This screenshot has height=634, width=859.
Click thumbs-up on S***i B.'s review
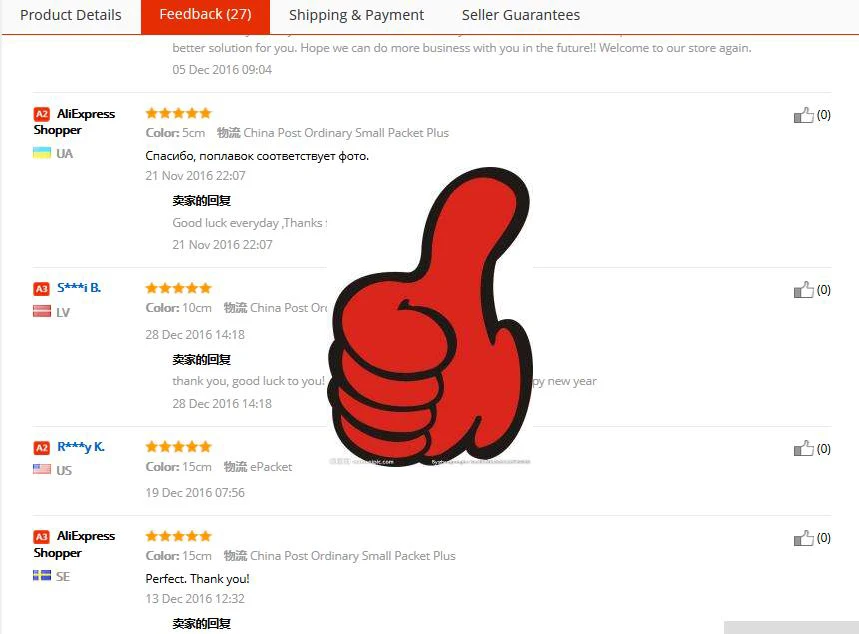point(804,290)
